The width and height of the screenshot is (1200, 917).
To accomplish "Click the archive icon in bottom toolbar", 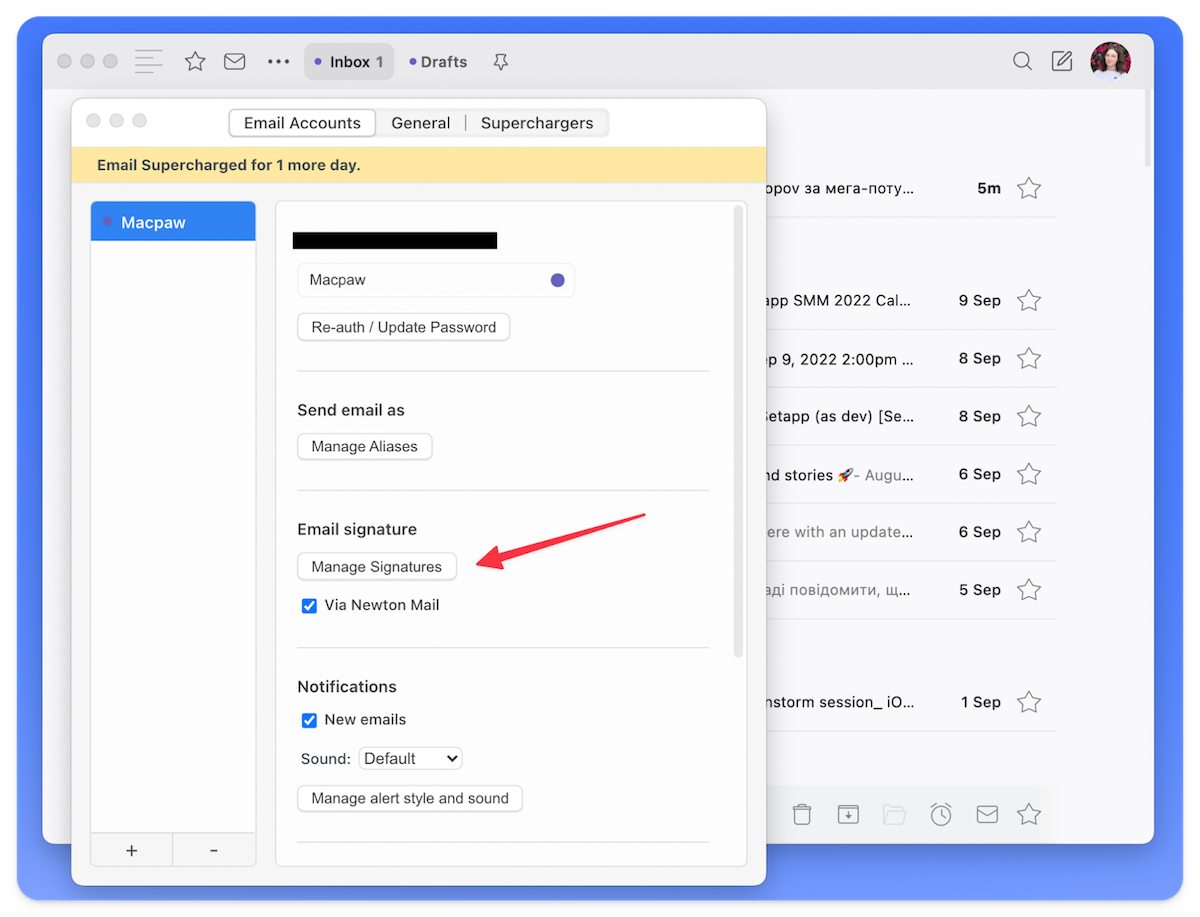I will point(848,814).
